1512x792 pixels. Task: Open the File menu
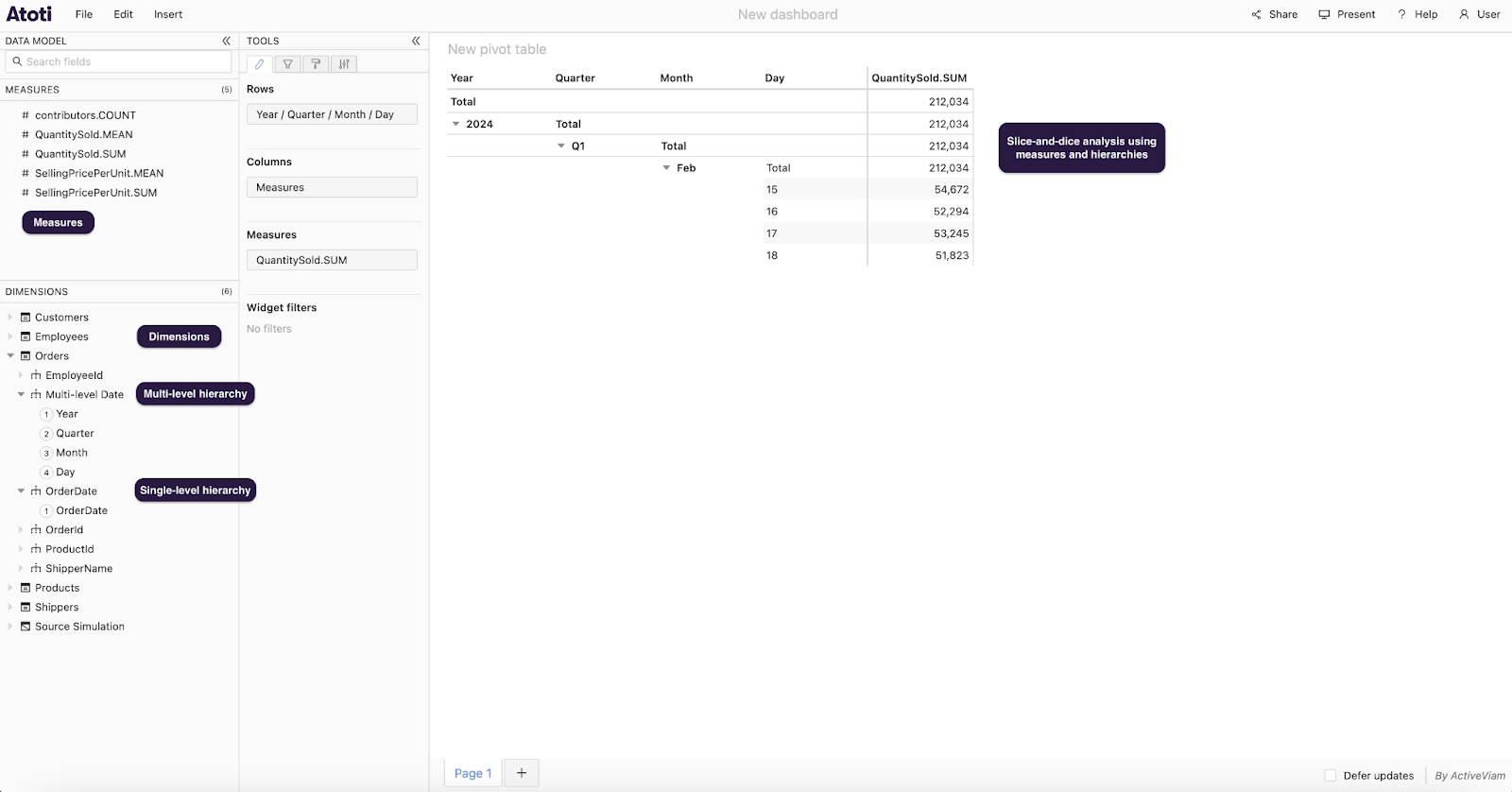click(84, 14)
